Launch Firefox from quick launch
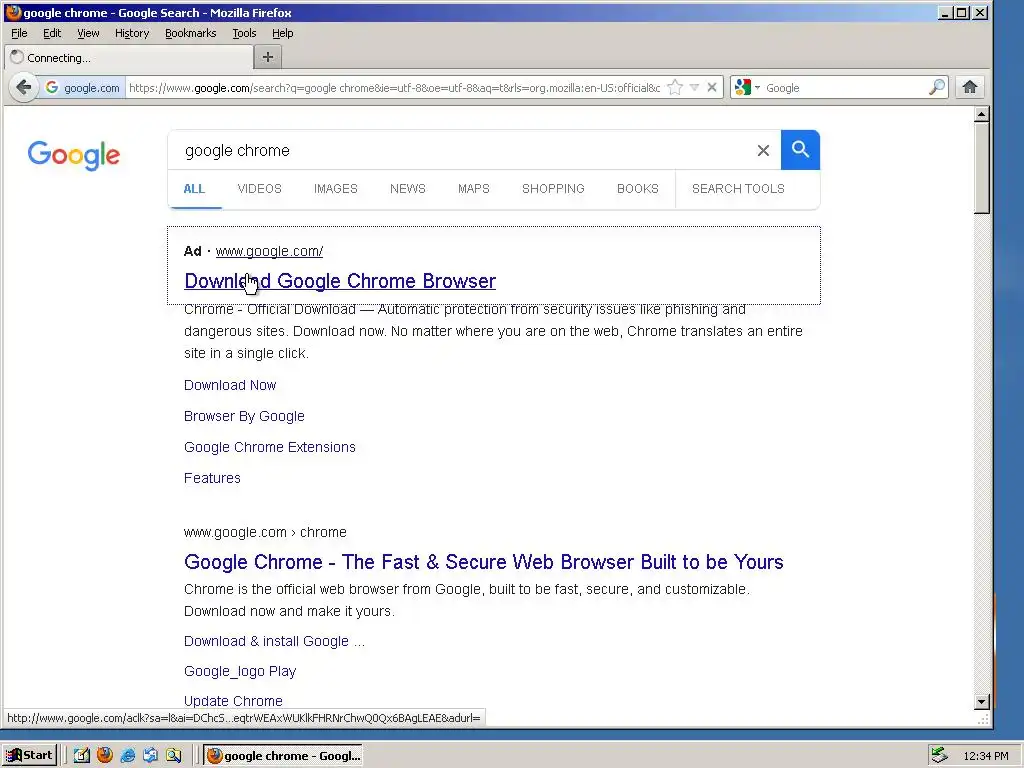Image resolution: width=1024 pixels, height=768 pixels. (104, 755)
